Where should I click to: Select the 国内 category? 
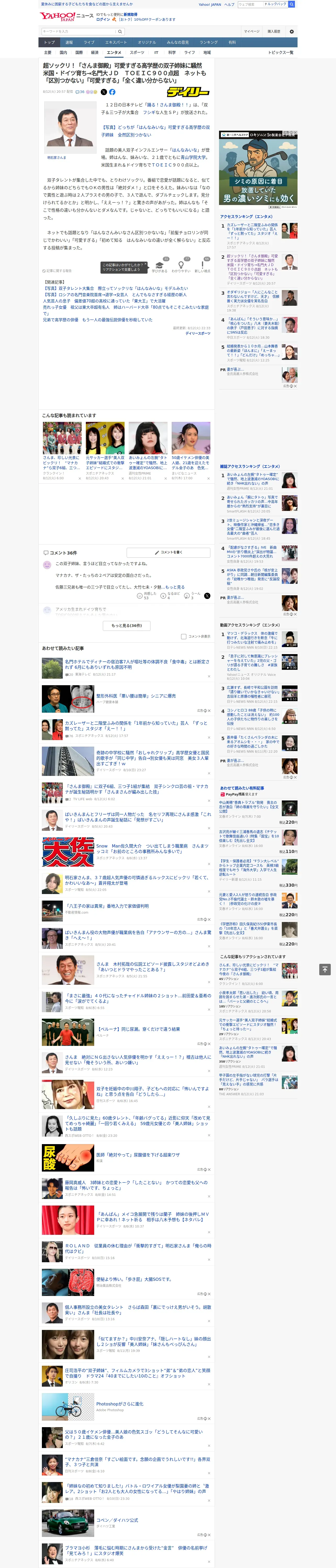coord(63,52)
